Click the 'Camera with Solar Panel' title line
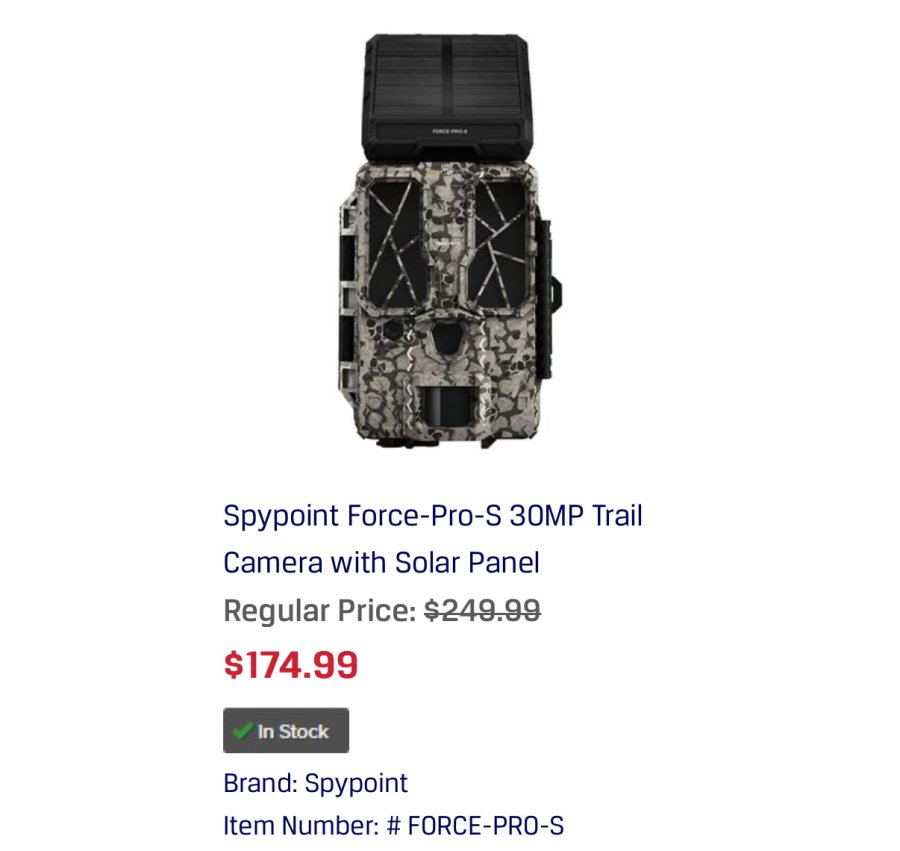 pos(381,562)
